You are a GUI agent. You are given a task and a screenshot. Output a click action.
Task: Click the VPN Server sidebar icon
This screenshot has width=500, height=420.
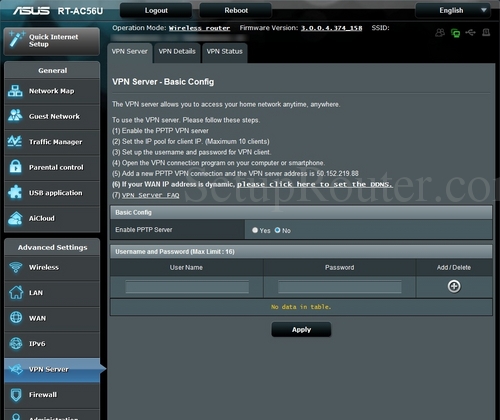(x=16, y=369)
